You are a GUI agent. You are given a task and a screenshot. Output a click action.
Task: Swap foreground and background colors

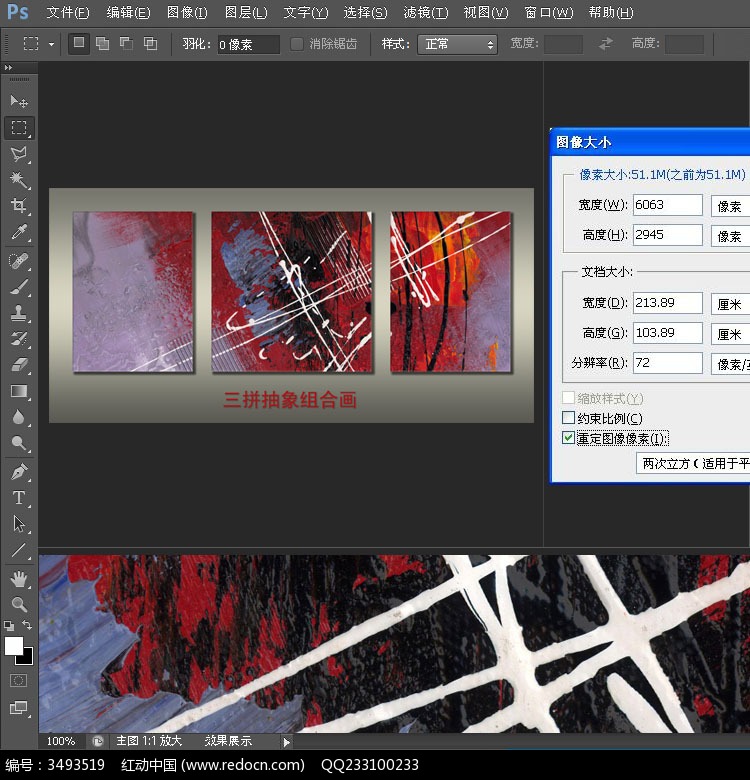(x=27, y=625)
